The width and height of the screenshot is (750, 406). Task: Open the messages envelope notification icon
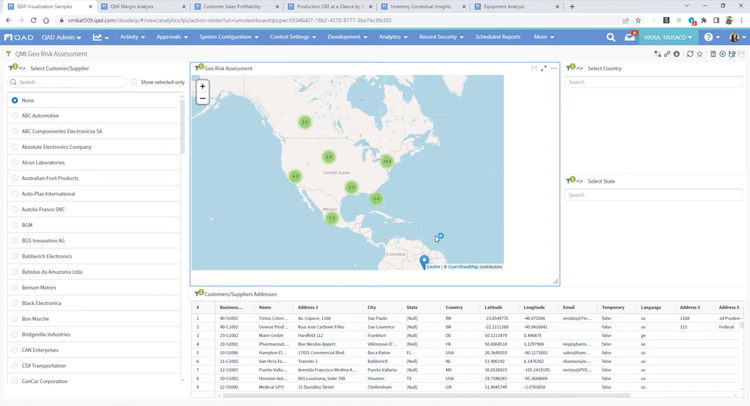pos(629,37)
